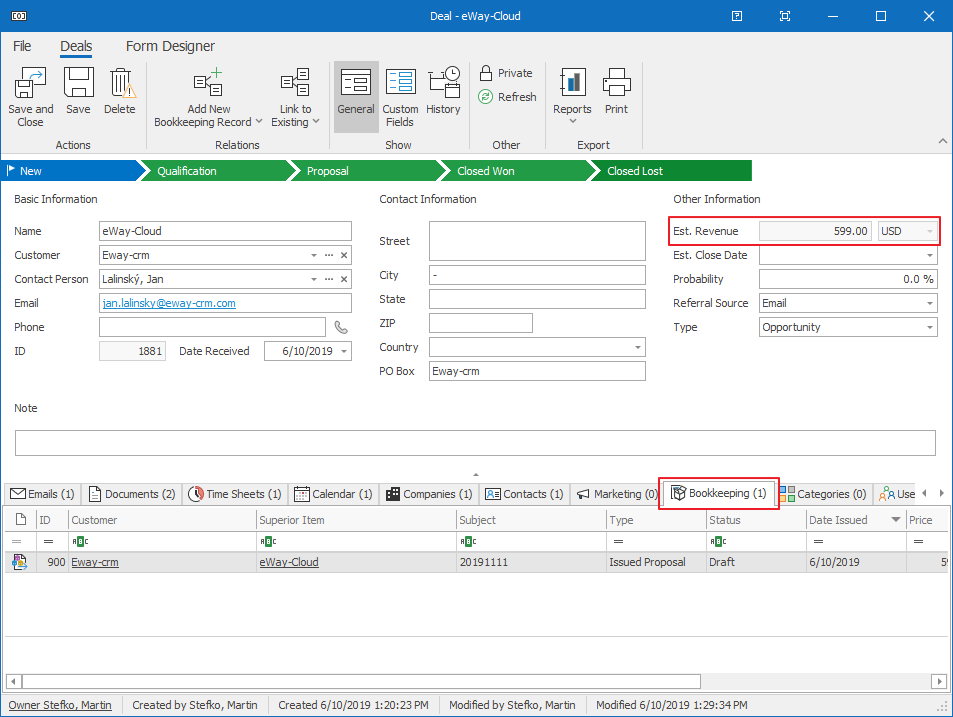Switch to the Bookkeeping (1) tab
Screen dimensions: 953x717
[x=718, y=493]
